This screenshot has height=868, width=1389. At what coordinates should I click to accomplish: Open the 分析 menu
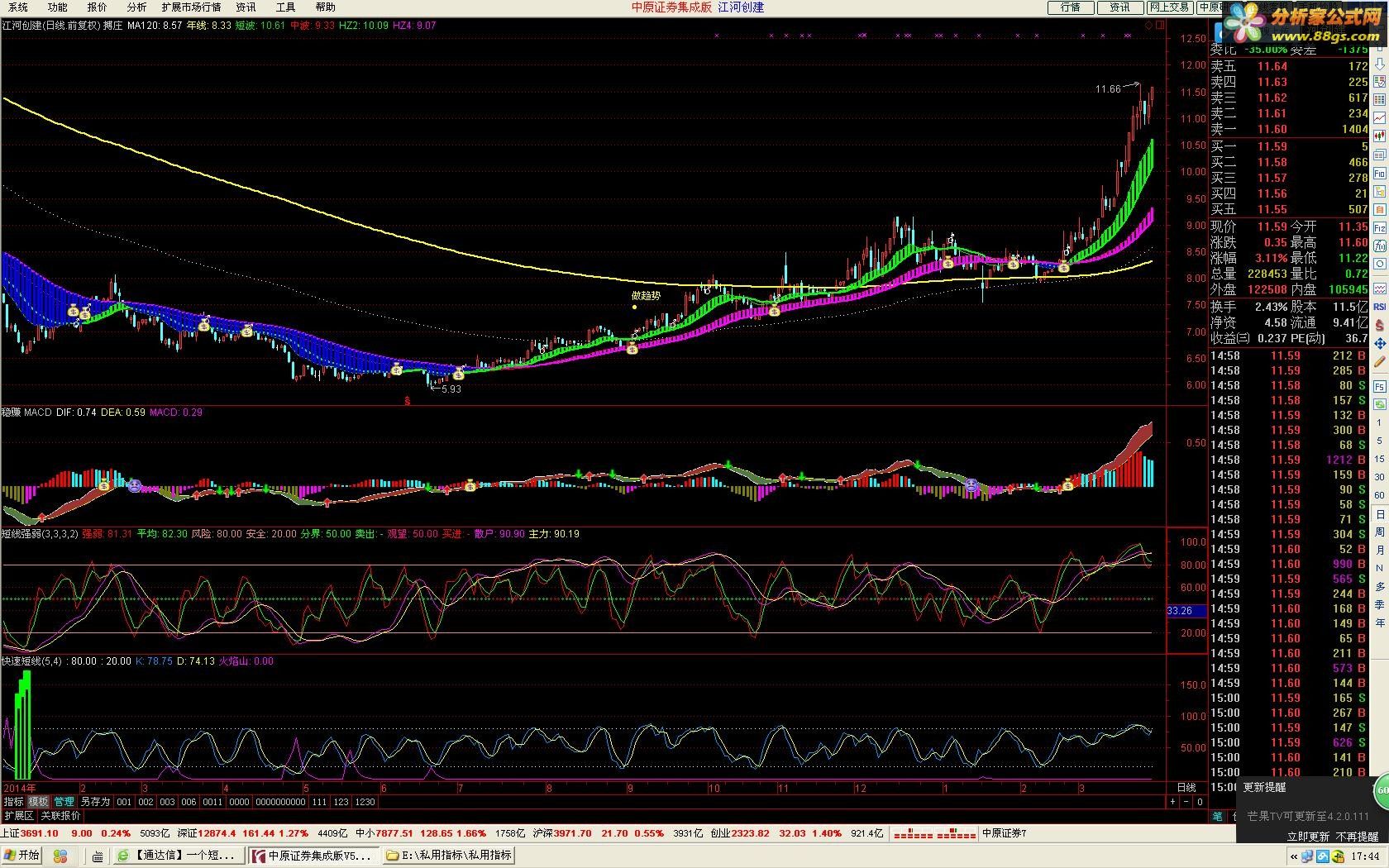pyautogui.click(x=136, y=7)
